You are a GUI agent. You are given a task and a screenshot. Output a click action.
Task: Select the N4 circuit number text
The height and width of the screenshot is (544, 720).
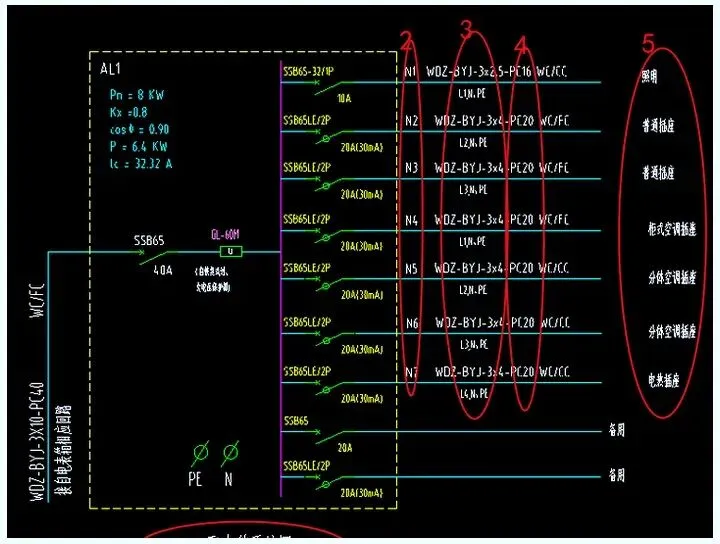coord(411,220)
